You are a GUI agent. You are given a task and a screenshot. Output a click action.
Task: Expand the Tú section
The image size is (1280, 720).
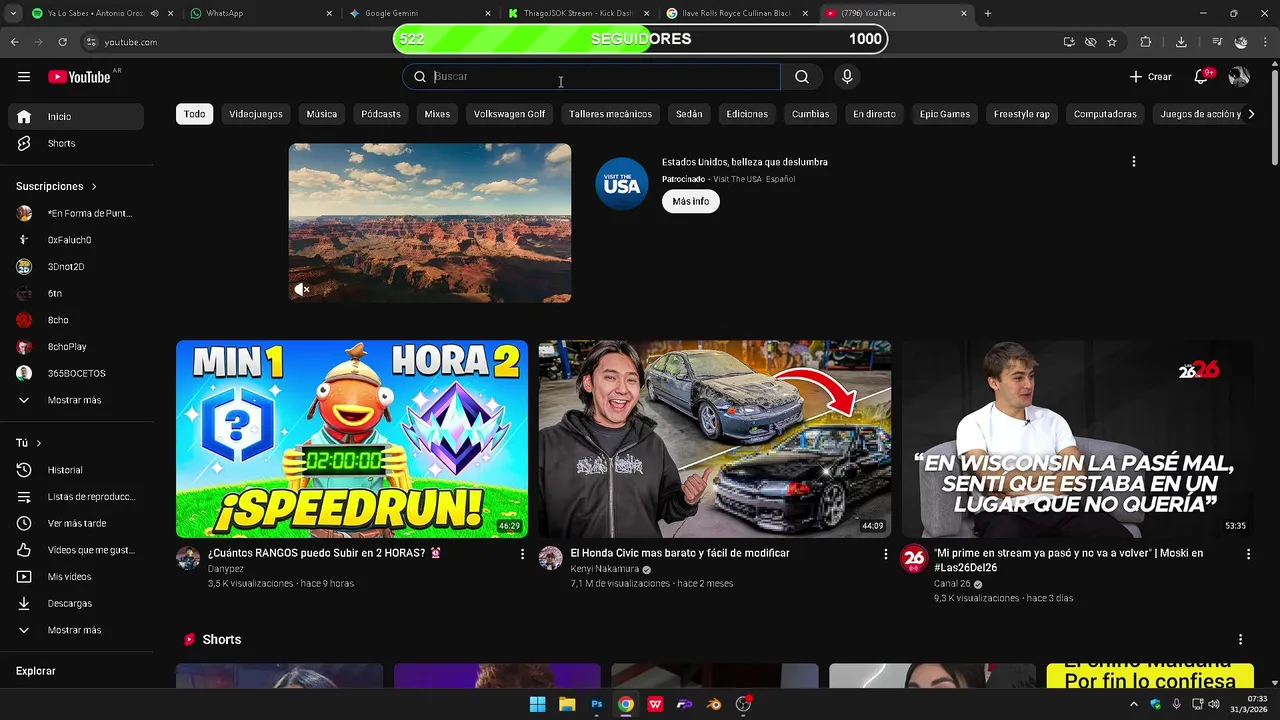[29, 443]
